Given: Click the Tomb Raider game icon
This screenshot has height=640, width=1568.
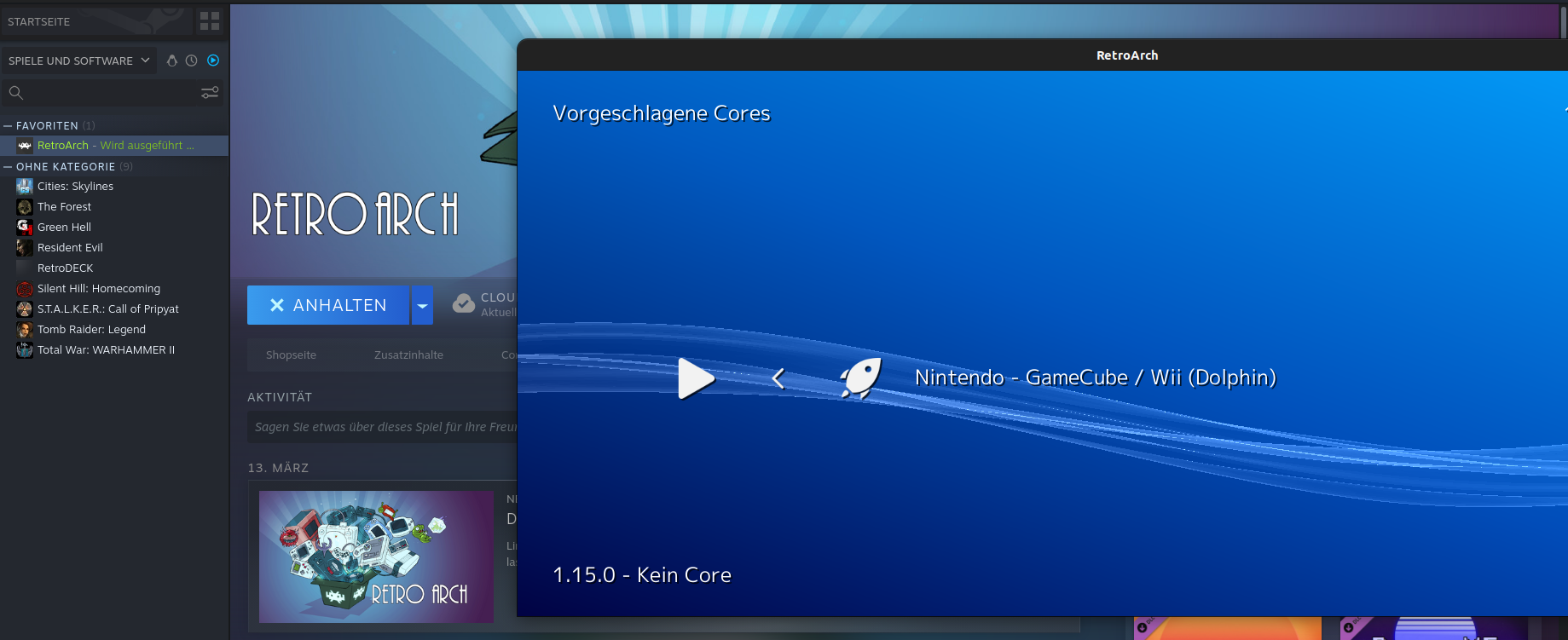Looking at the screenshot, I should [x=25, y=330].
